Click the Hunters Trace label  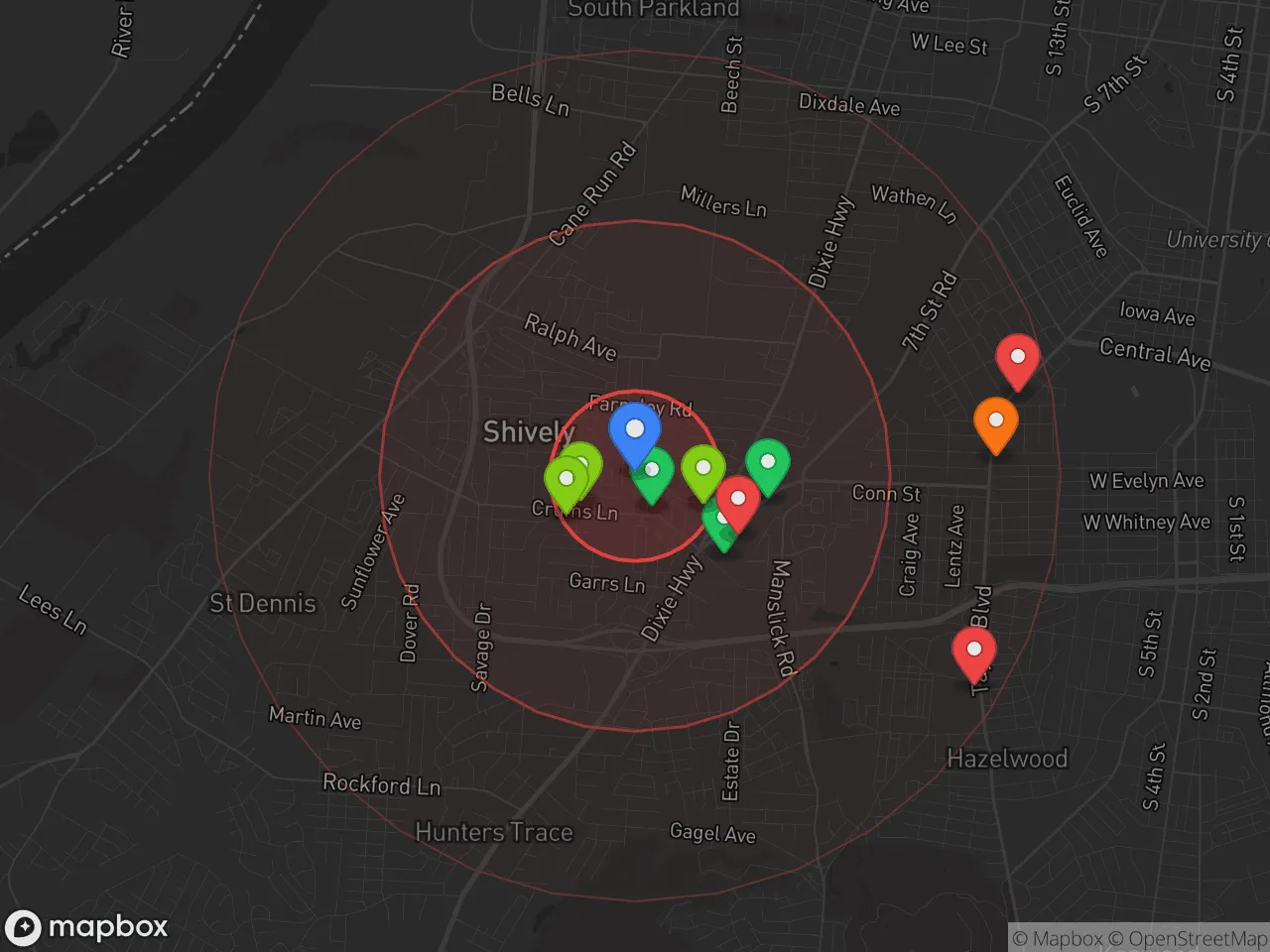point(493,832)
